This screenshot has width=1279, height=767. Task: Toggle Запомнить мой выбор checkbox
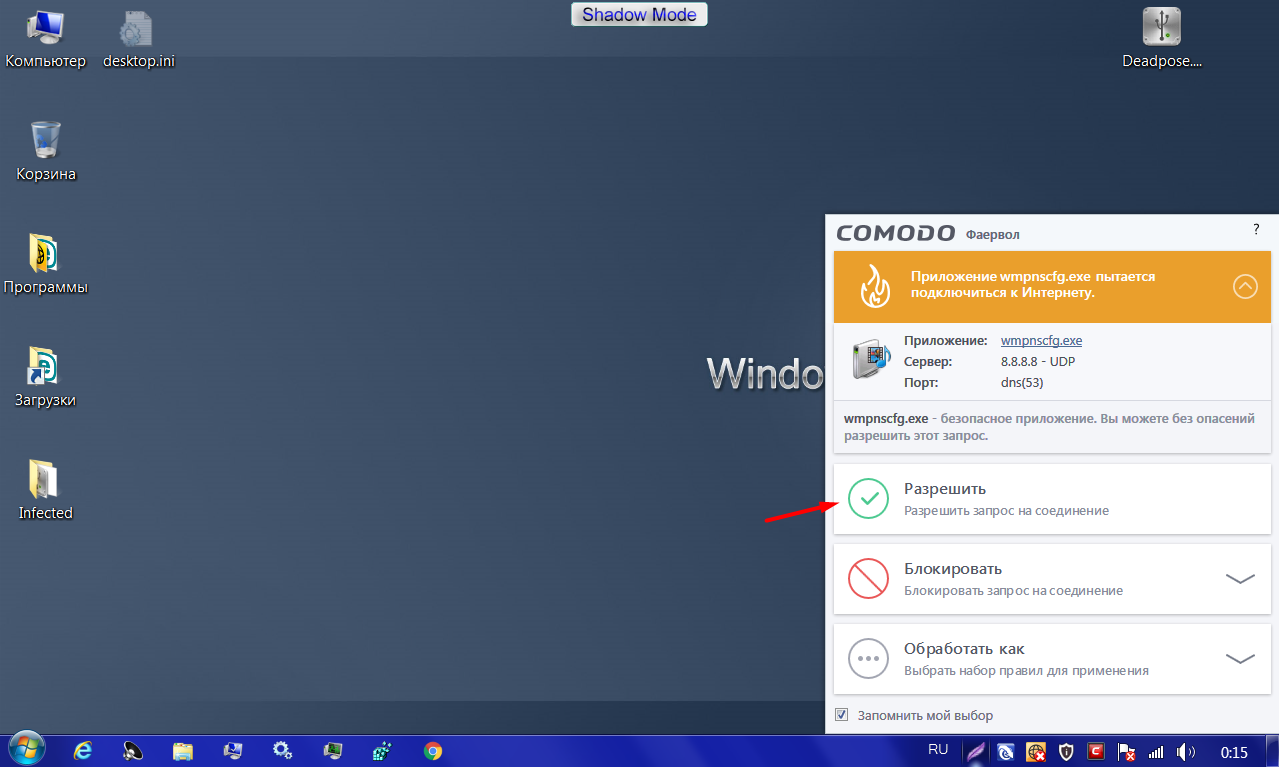[841, 715]
